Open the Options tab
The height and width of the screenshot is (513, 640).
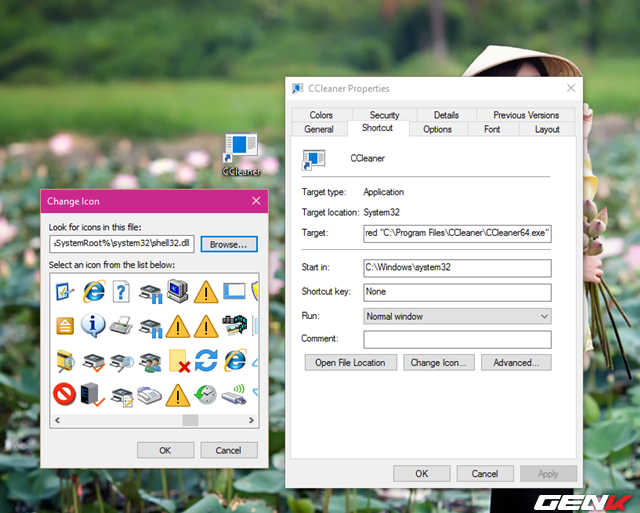click(437, 129)
